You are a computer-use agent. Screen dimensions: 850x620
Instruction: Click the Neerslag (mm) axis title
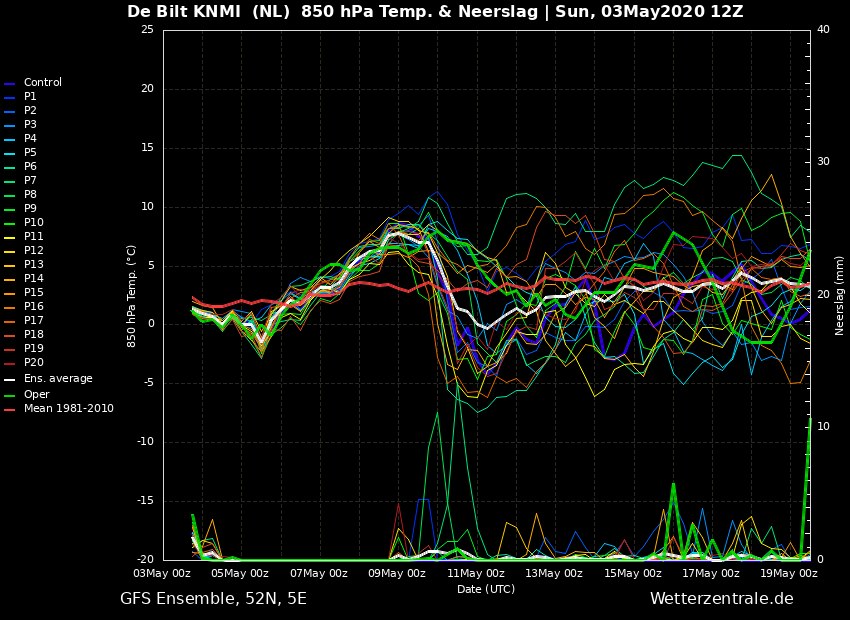point(839,296)
